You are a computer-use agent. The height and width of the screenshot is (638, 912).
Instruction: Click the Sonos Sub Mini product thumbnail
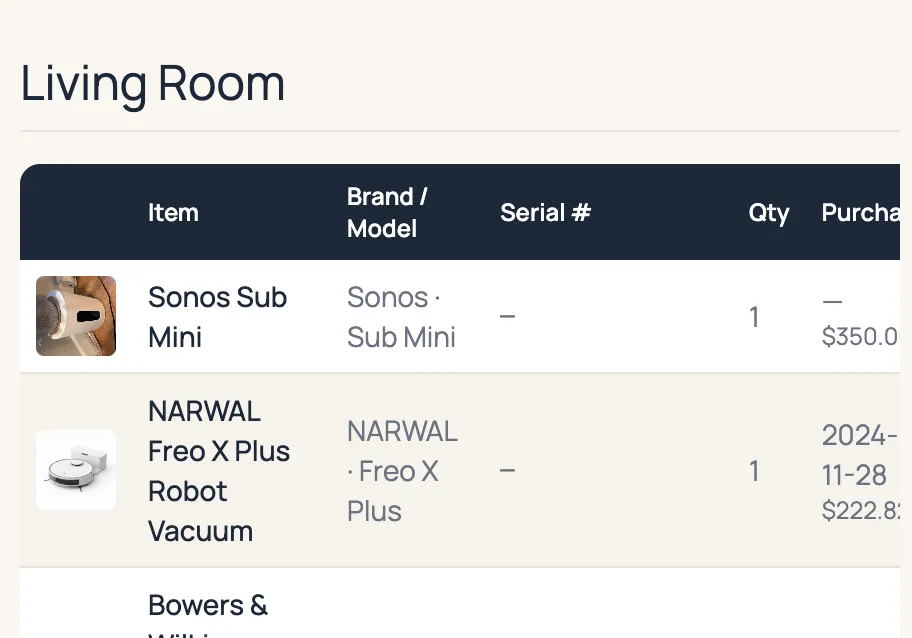(x=76, y=316)
